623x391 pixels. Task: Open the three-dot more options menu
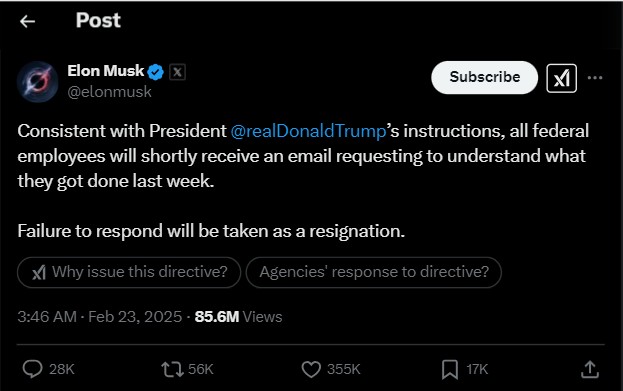tap(595, 77)
